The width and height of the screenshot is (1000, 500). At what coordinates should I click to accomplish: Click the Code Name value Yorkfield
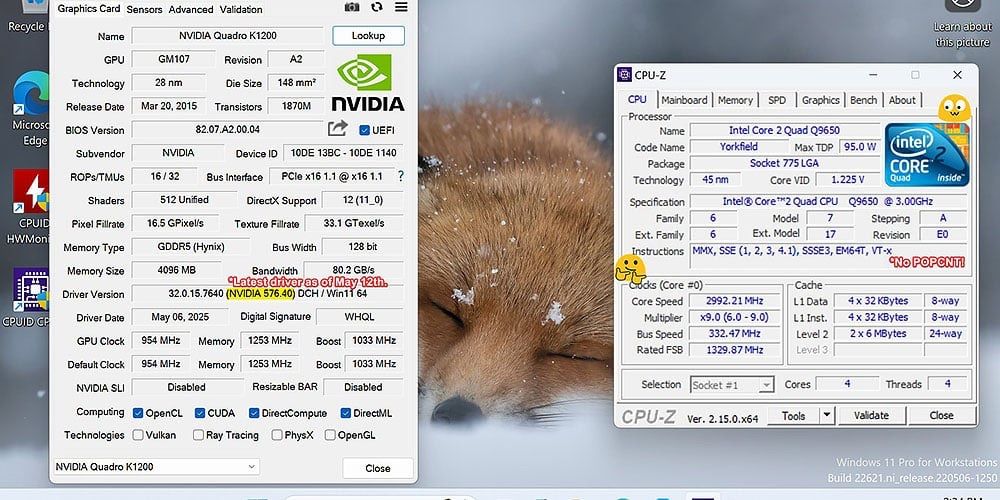[738, 147]
